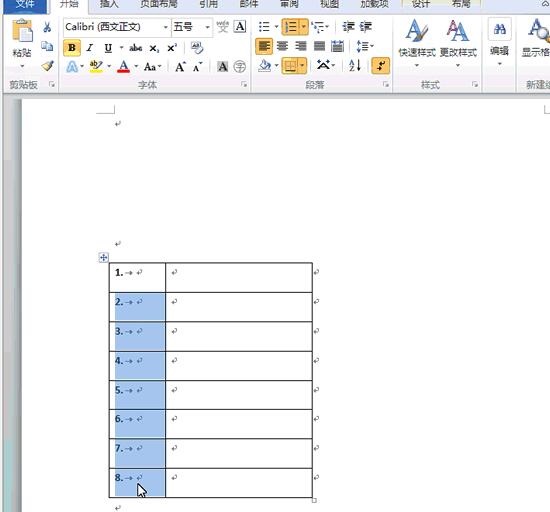550x512 pixels.
Task: Toggle Bold formatting
Action: [x=72, y=48]
